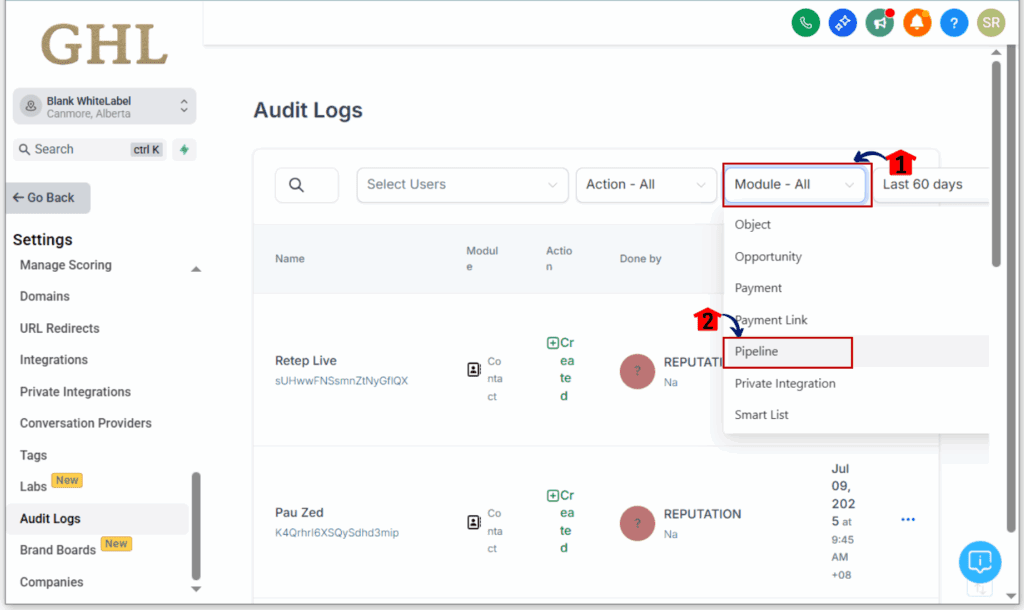Open the SR user avatar menu
Image resolution: width=1024 pixels, height=610 pixels.
coord(991,22)
